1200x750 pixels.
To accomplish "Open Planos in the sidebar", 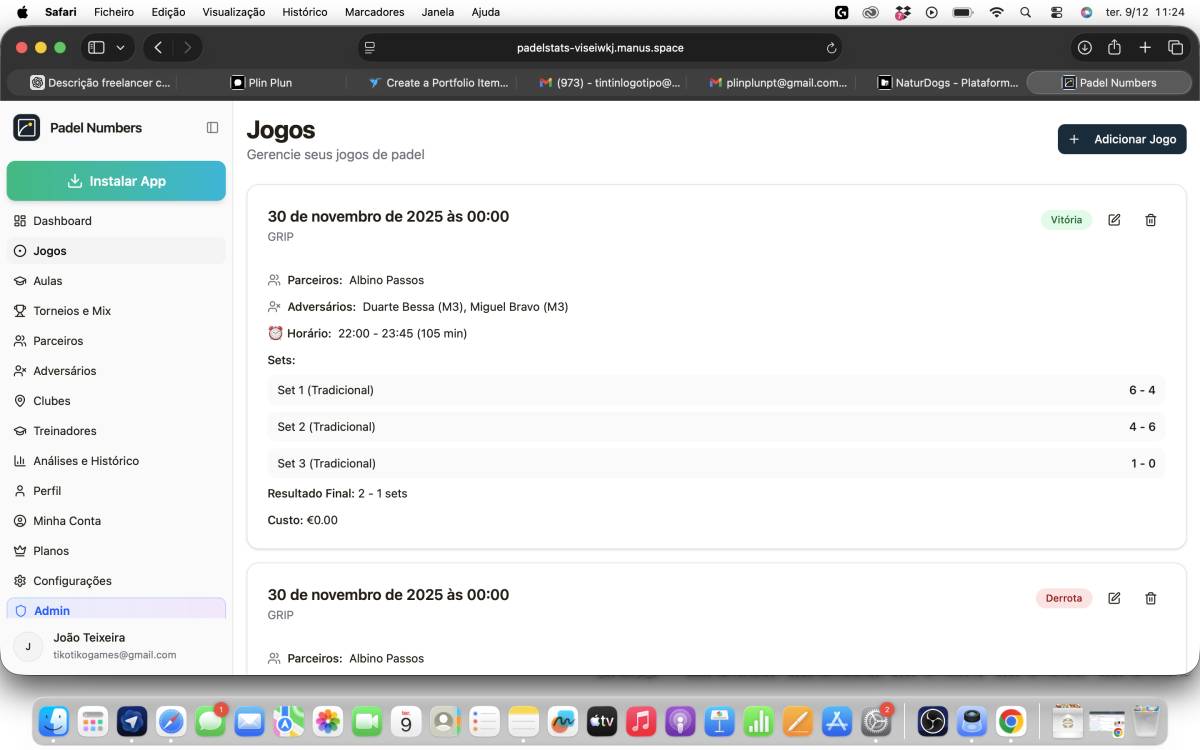I will click(x=116, y=551).
